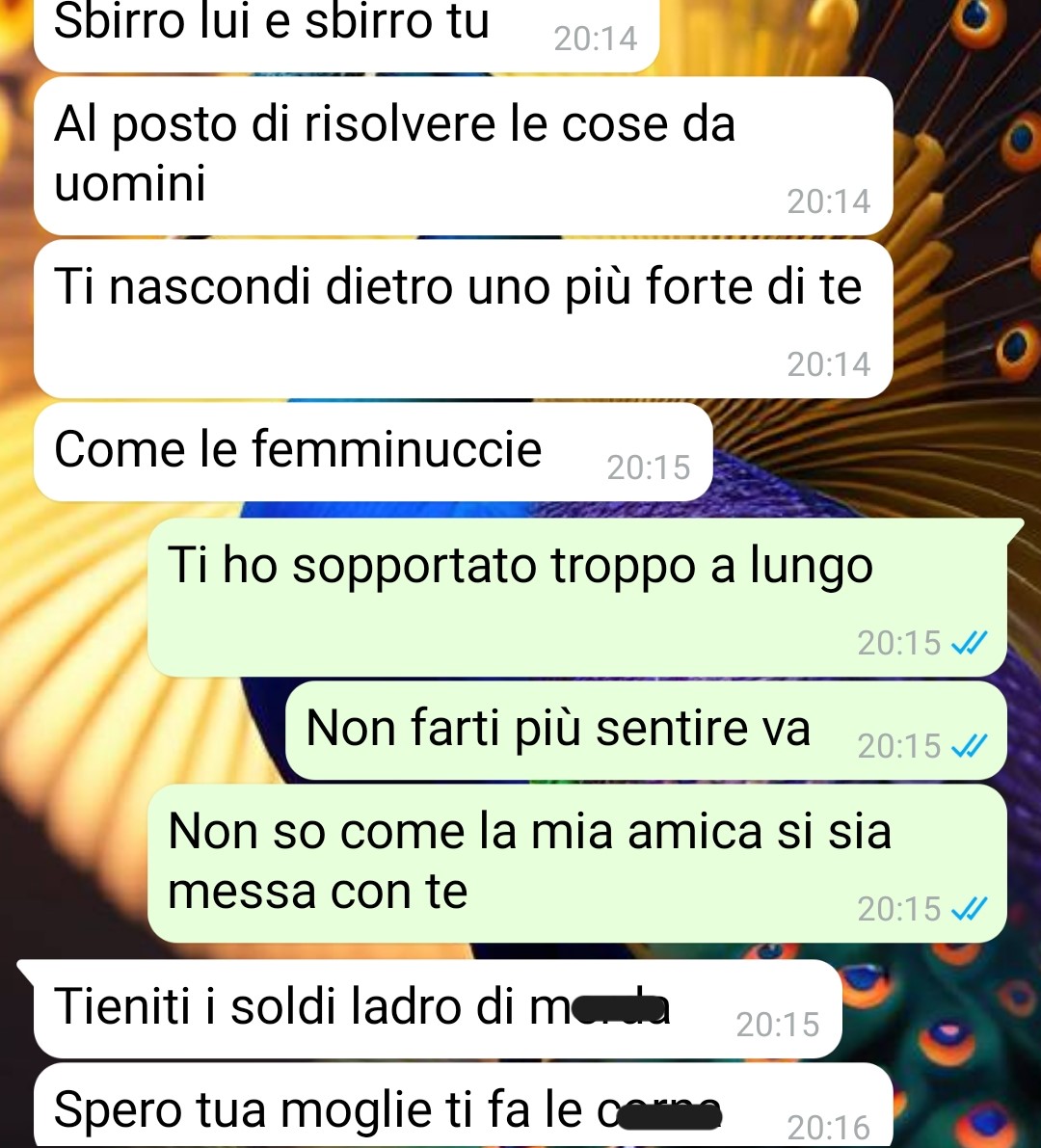Tap the 20:15 timestamp on 'Tieniti i soldi' message
The height and width of the screenshot is (1148, 1041).
pos(778,1025)
